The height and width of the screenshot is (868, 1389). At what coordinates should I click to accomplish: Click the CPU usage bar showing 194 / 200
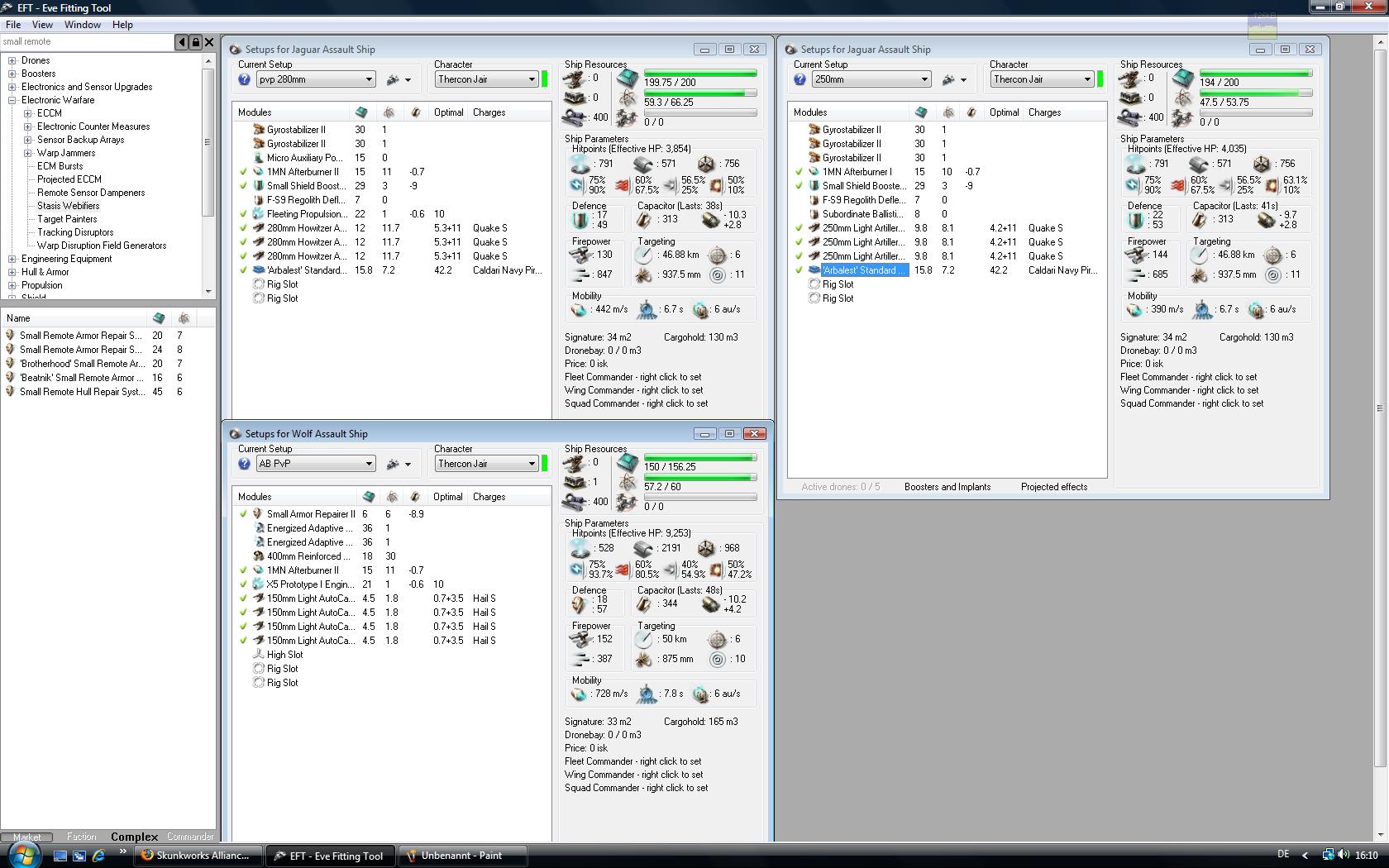1256,74
